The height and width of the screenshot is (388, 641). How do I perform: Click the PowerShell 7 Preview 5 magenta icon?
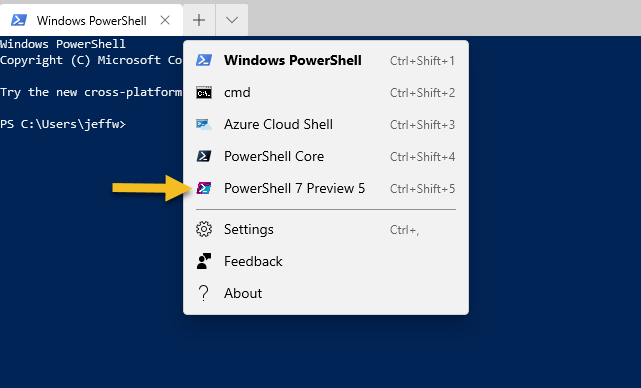[204, 188]
